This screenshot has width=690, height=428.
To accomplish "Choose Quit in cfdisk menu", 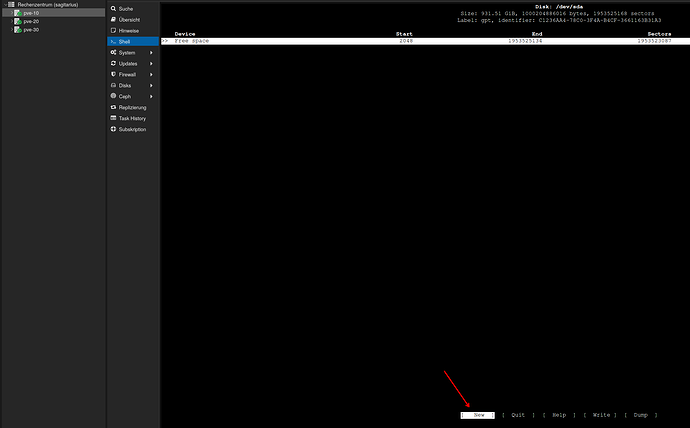I will 518,415.
